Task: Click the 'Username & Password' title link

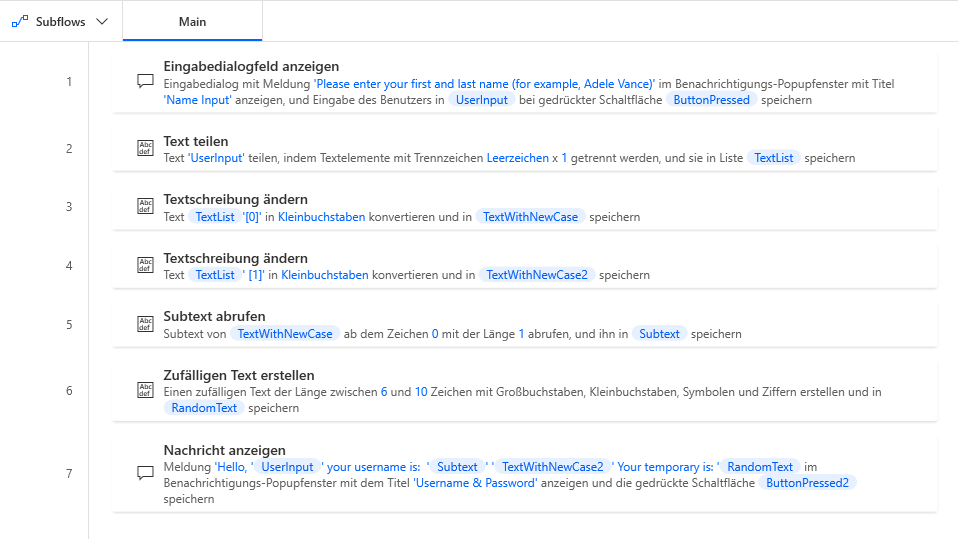Action: point(475,483)
